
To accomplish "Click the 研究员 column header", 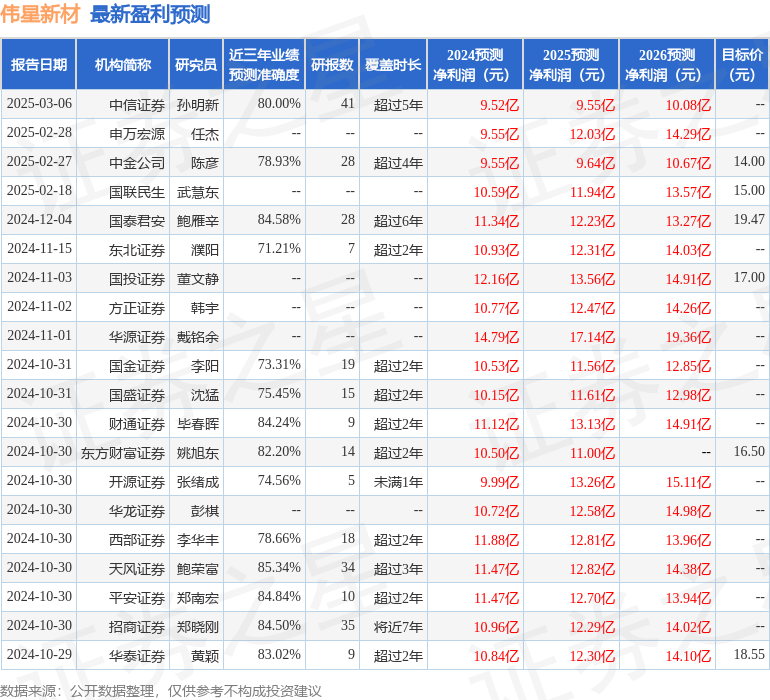I will point(196,65).
